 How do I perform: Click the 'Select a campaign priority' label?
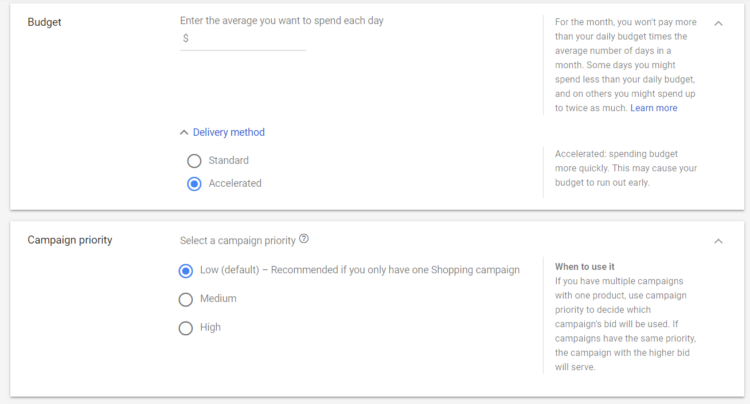[x=237, y=240]
